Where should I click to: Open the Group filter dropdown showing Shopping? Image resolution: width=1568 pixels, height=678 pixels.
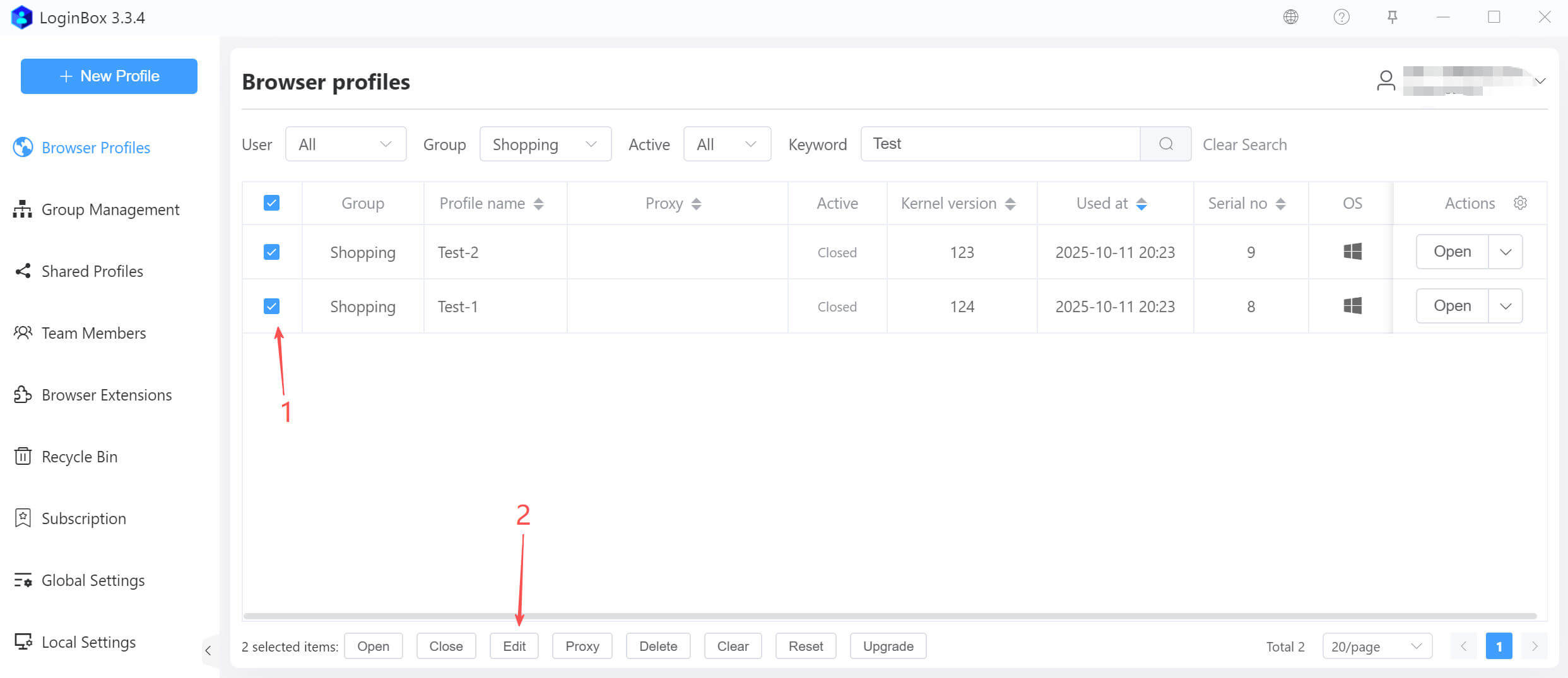(545, 144)
